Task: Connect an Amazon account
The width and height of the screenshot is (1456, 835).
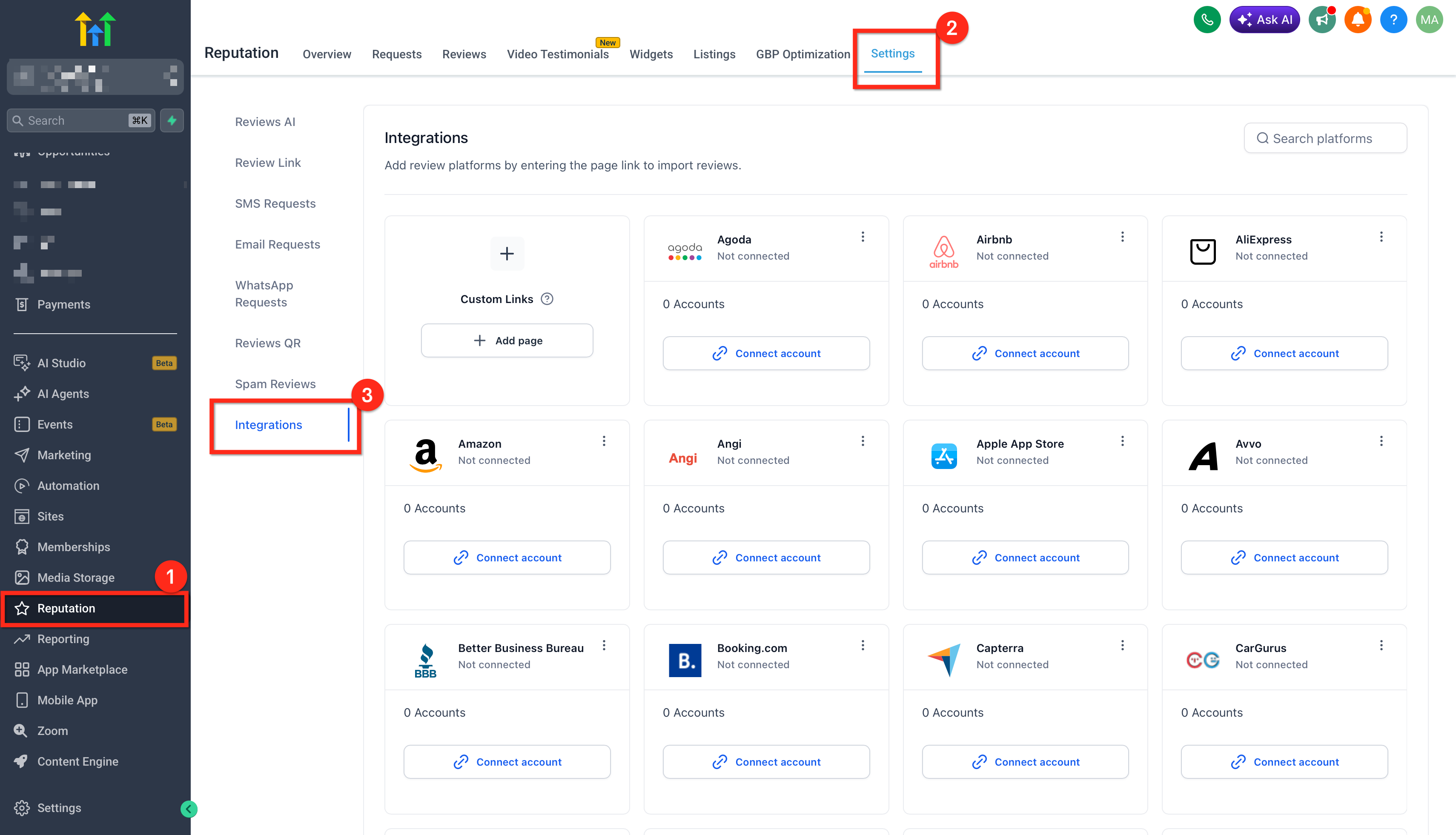Action: (507, 558)
